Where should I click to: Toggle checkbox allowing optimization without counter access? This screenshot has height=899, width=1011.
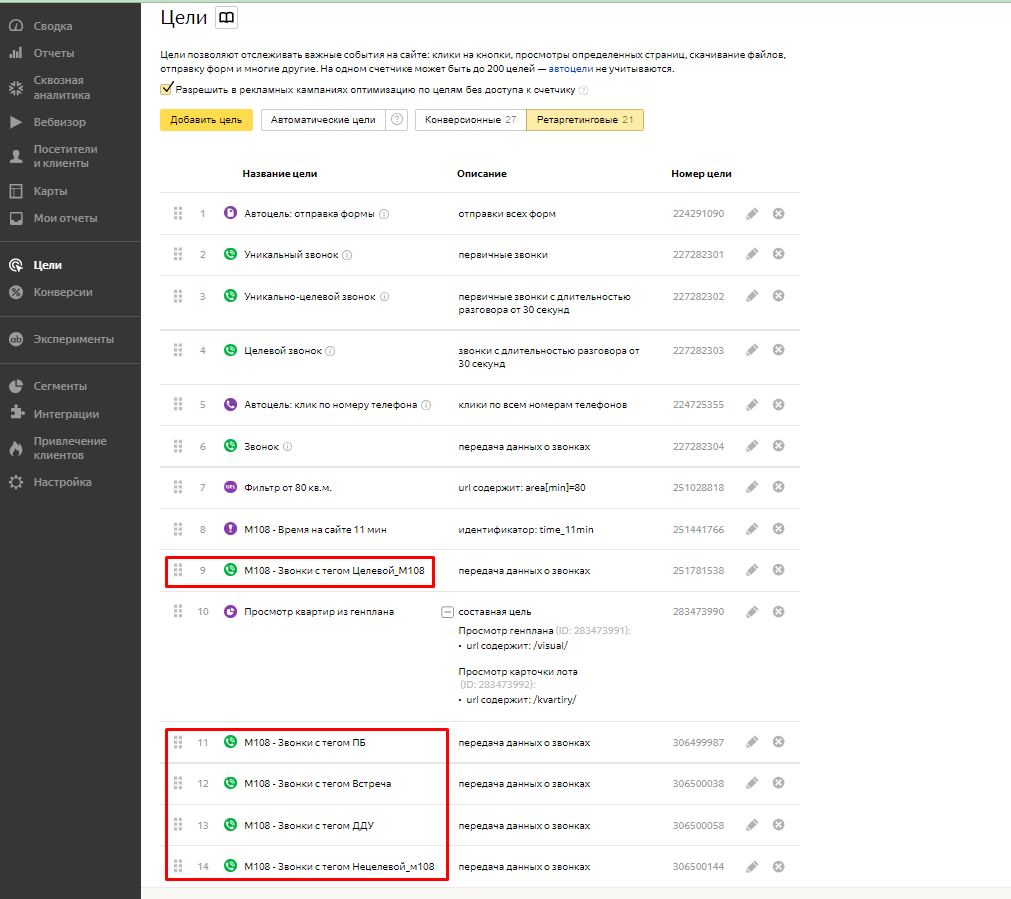click(x=167, y=89)
